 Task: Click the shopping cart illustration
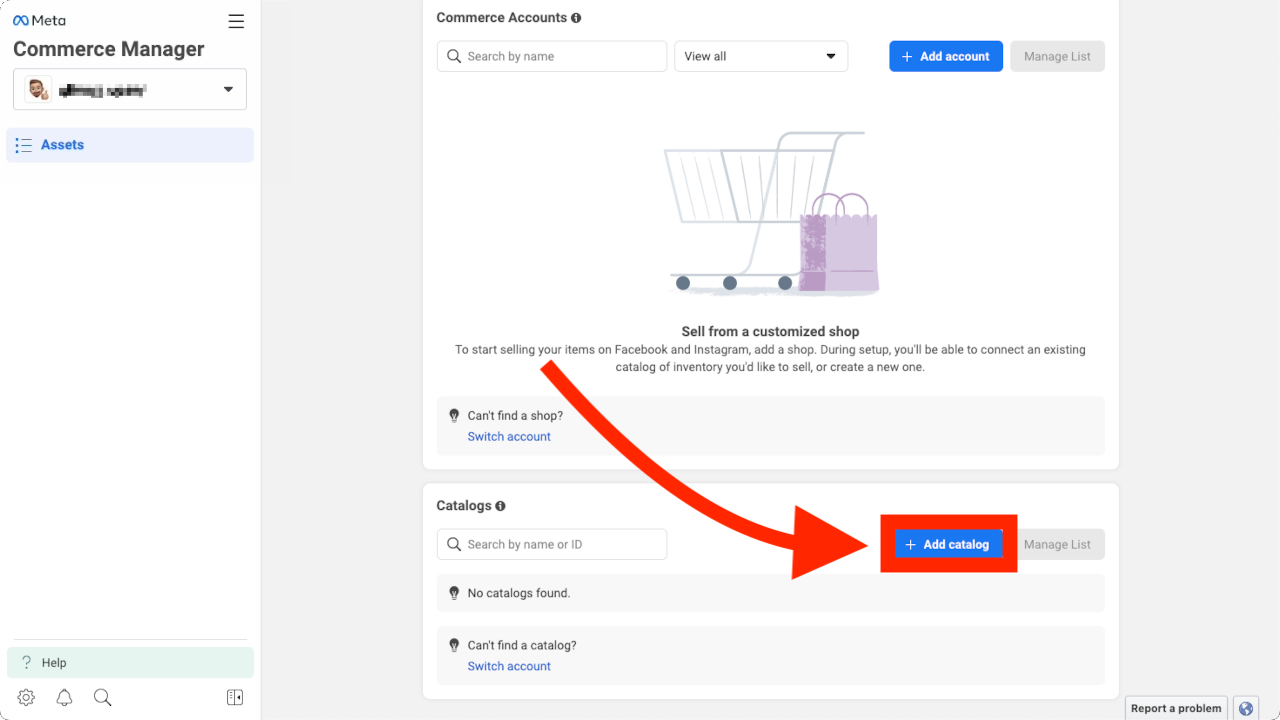point(770,213)
